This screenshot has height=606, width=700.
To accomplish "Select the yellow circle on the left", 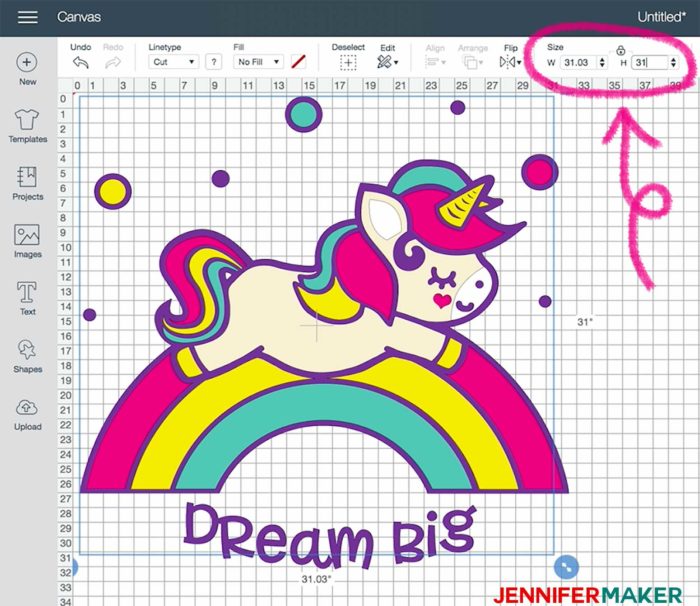I will 112,192.
